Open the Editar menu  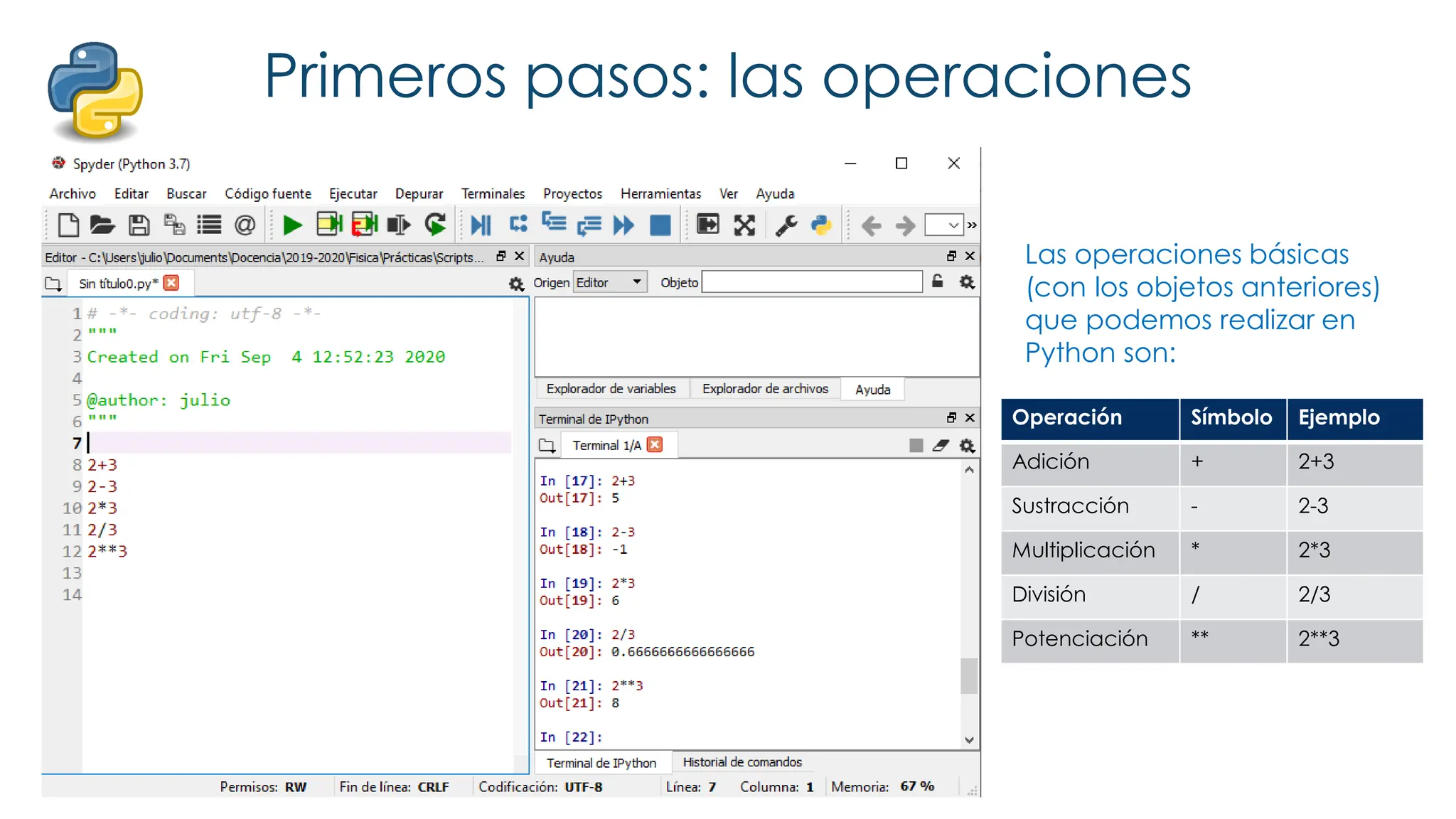point(132,193)
